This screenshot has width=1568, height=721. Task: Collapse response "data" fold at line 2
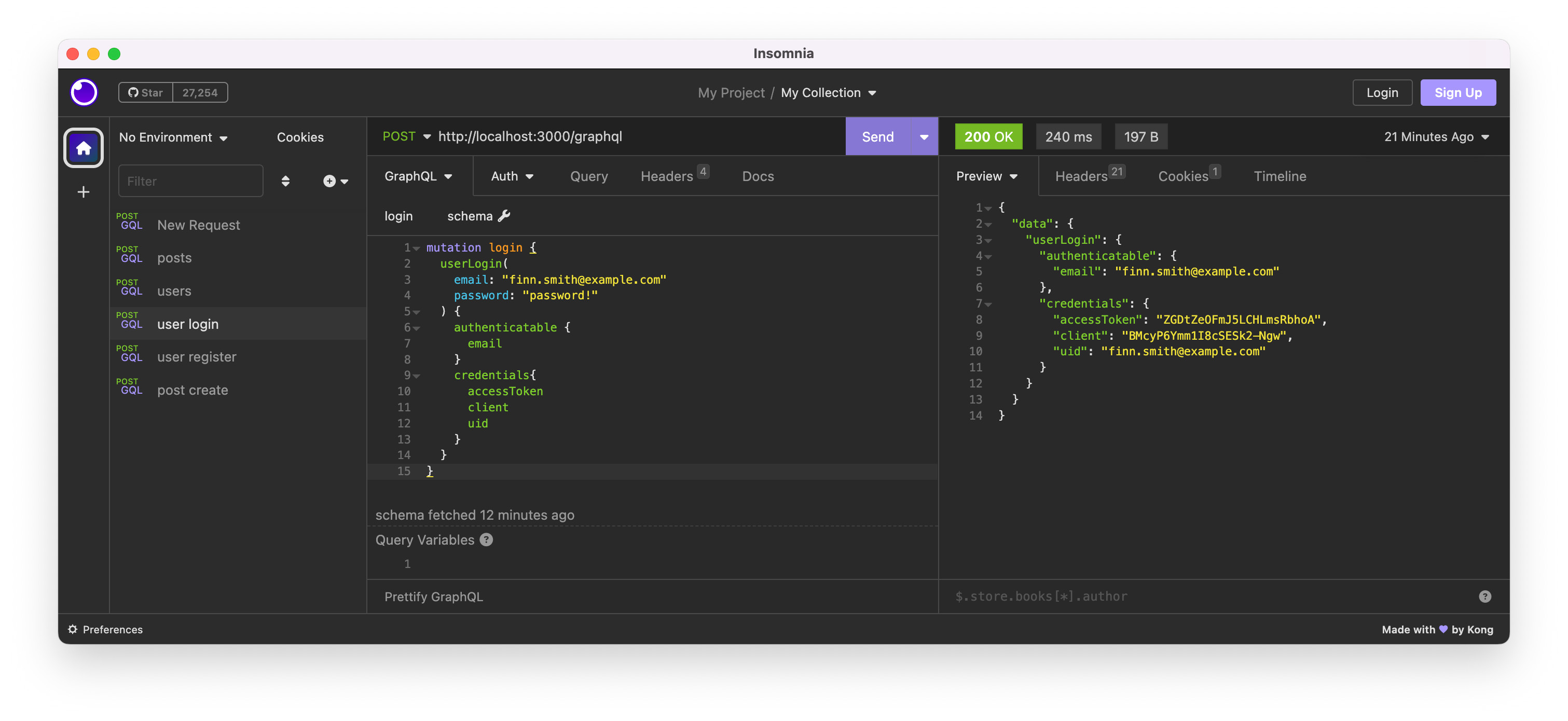click(988, 225)
